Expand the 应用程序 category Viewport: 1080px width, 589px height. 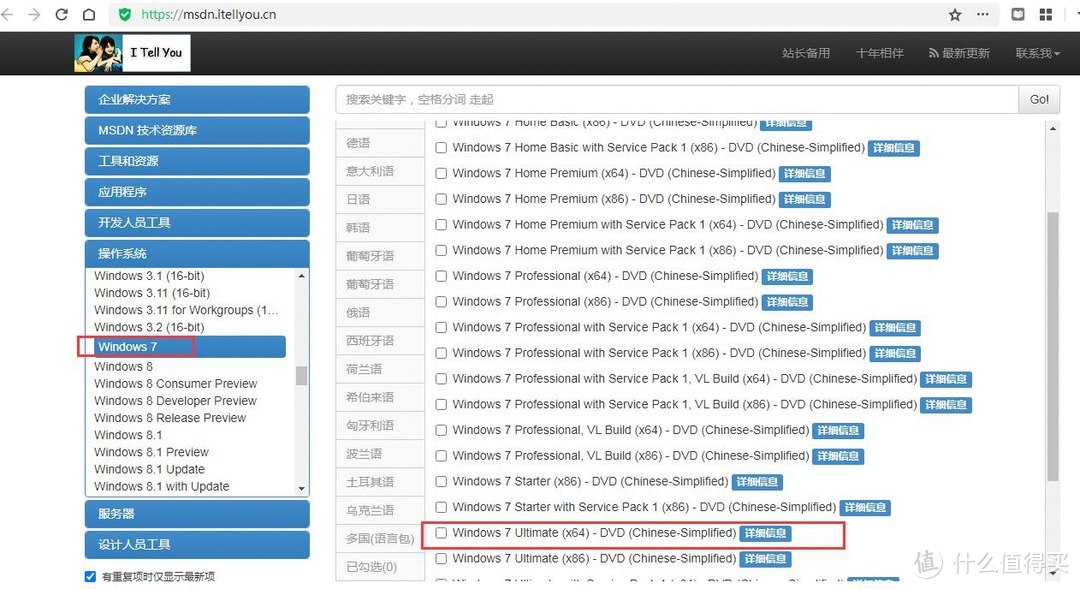point(197,192)
